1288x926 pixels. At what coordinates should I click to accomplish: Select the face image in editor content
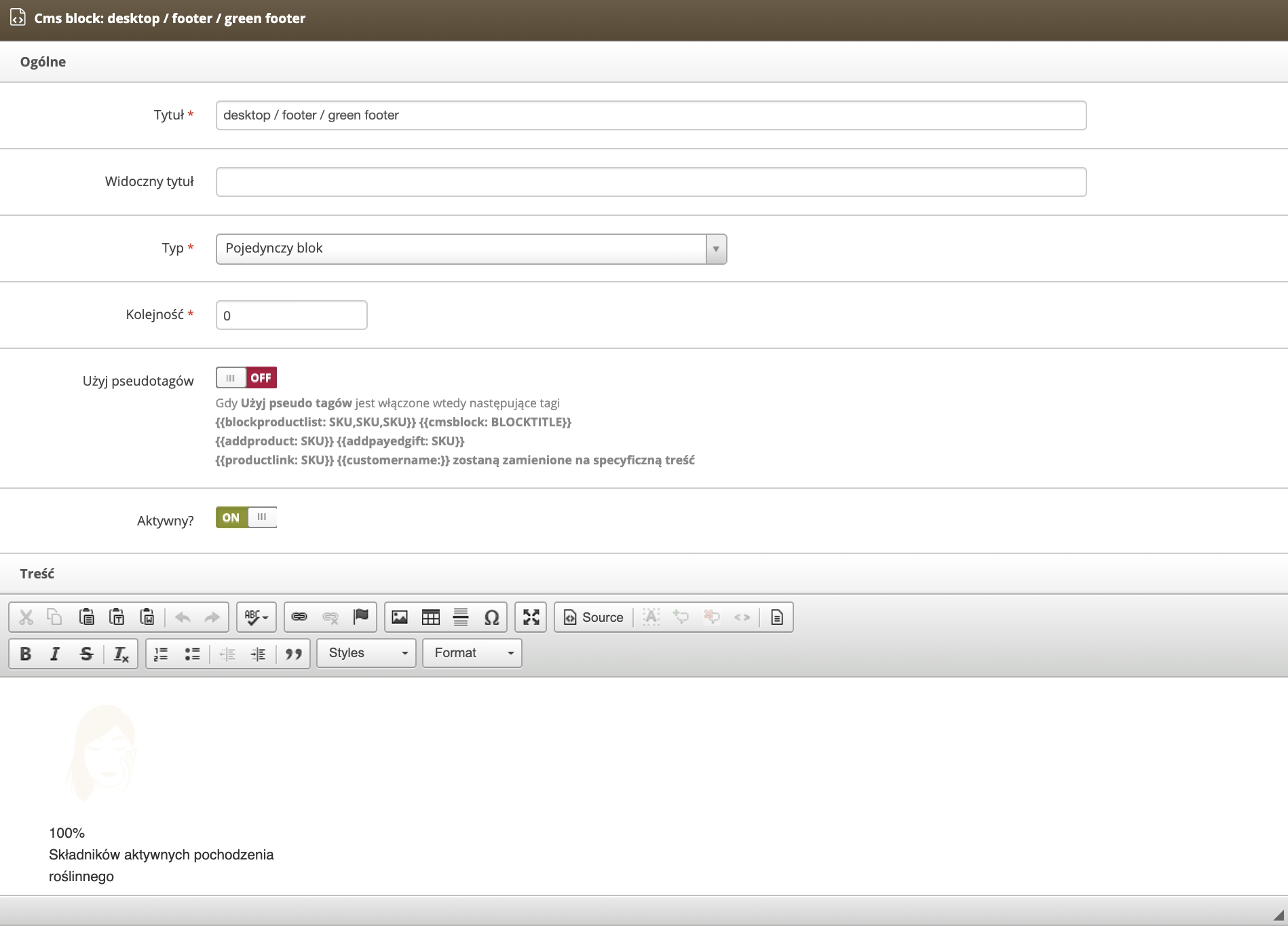(x=103, y=754)
